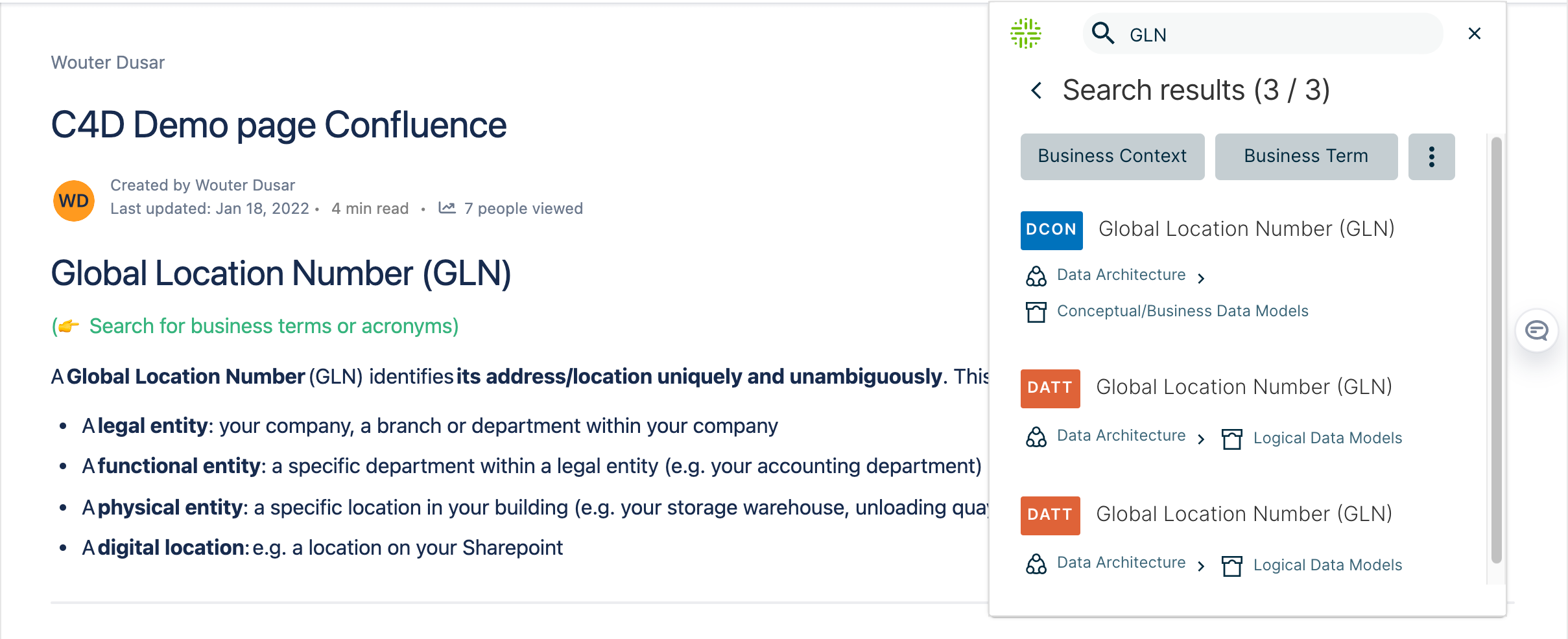
Task: Open the vertical three-dot filter menu
Action: tap(1431, 157)
